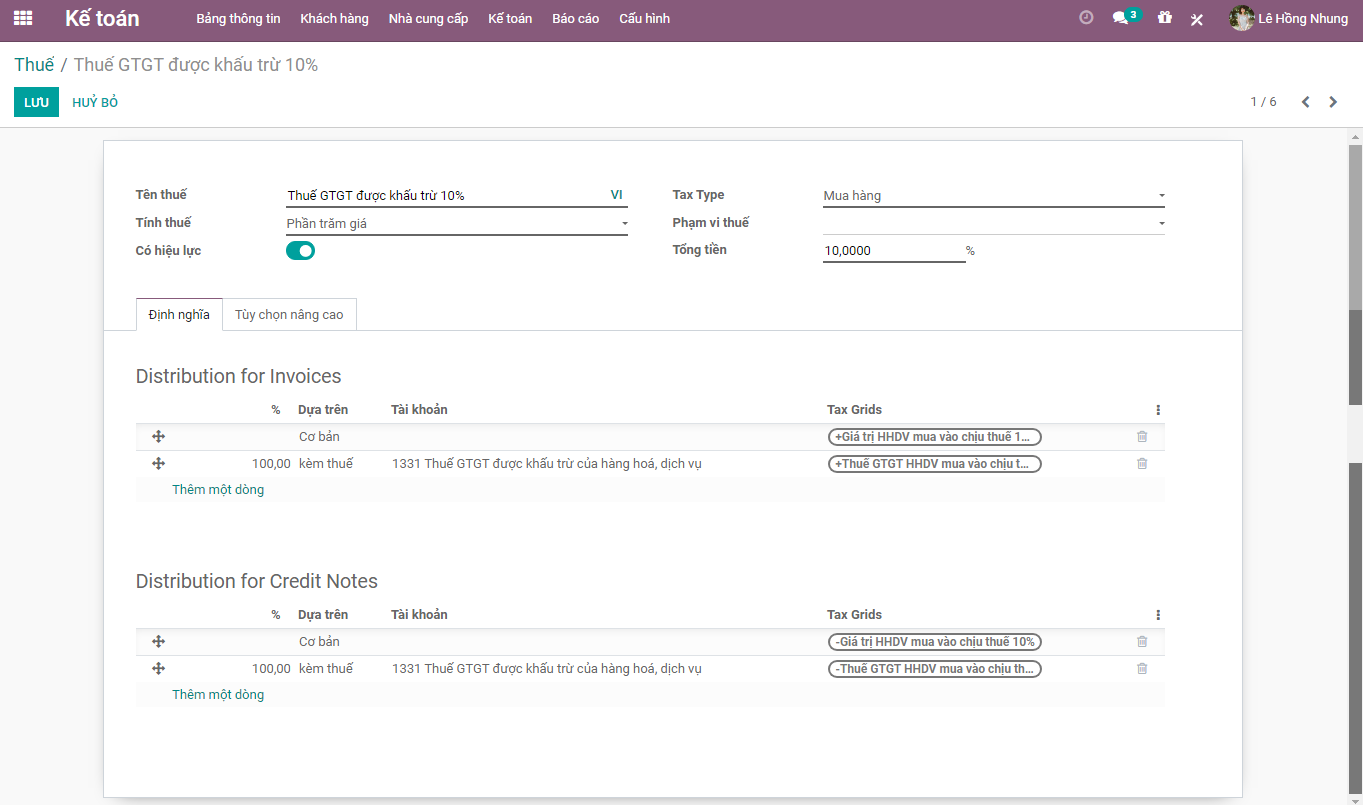The image size is (1363, 805).
Task: Open Invoices table column options menu
Action: click(1158, 410)
